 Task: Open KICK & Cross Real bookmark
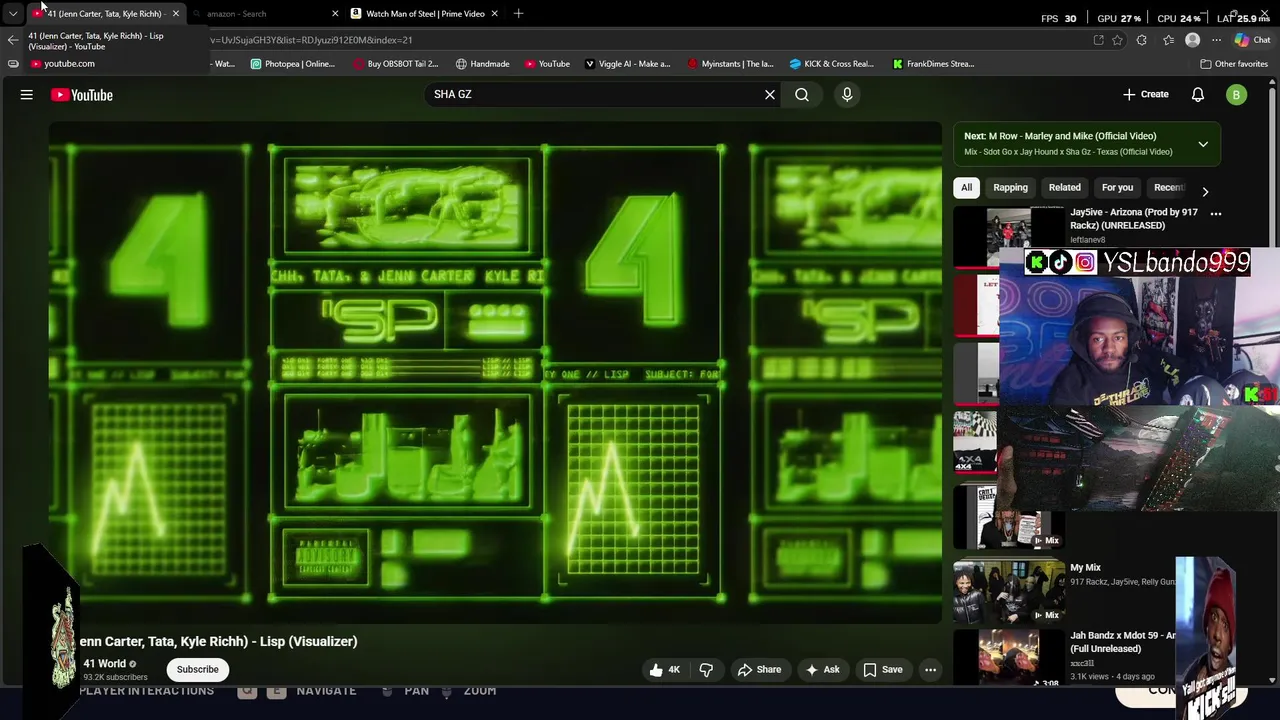831,64
